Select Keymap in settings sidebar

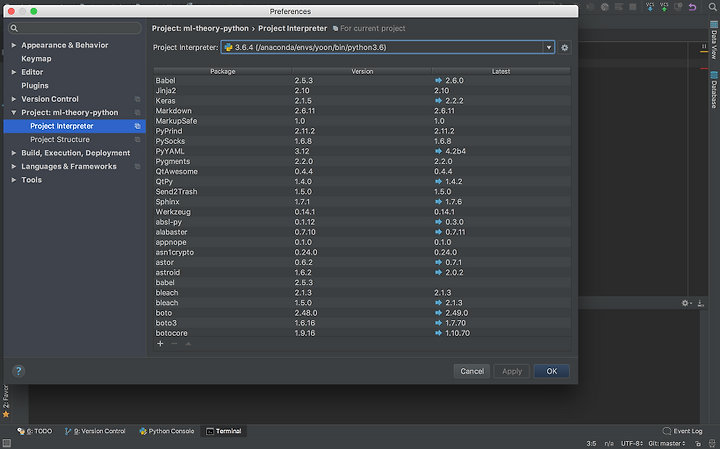[x=36, y=59]
